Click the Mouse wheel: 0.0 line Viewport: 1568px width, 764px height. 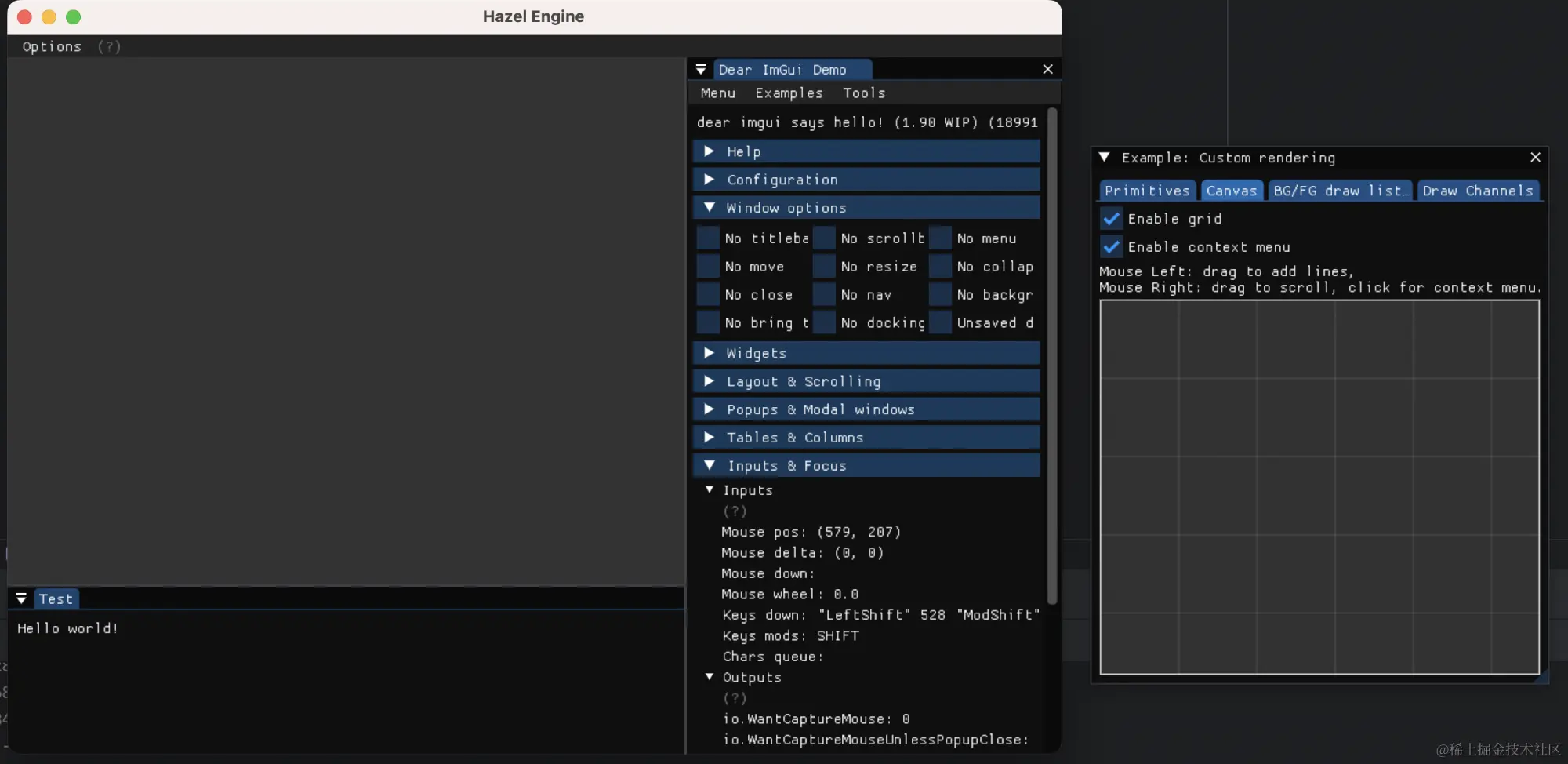coord(790,594)
